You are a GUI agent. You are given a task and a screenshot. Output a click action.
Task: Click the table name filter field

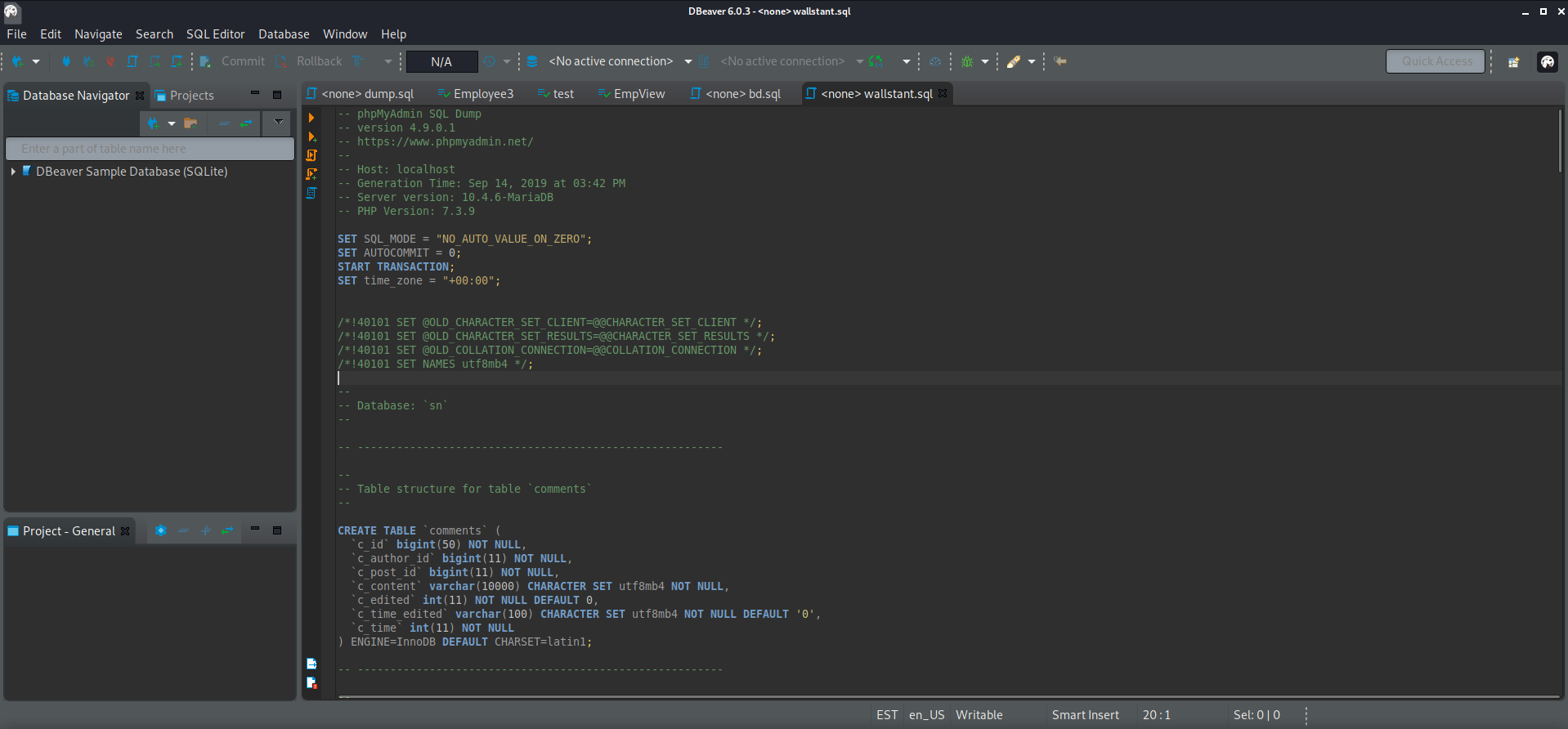[x=150, y=149]
